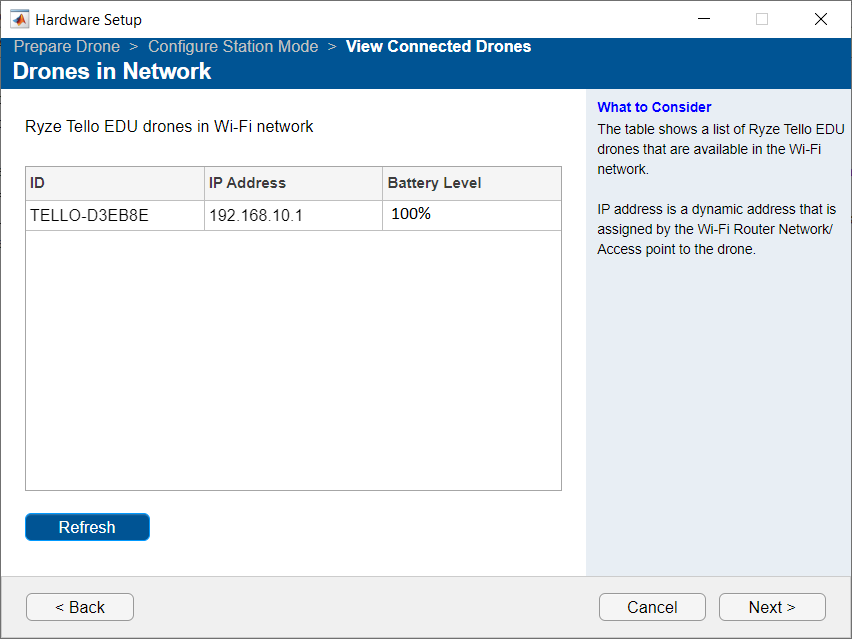Select the Ryze Tello EDU description text

(169, 127)
